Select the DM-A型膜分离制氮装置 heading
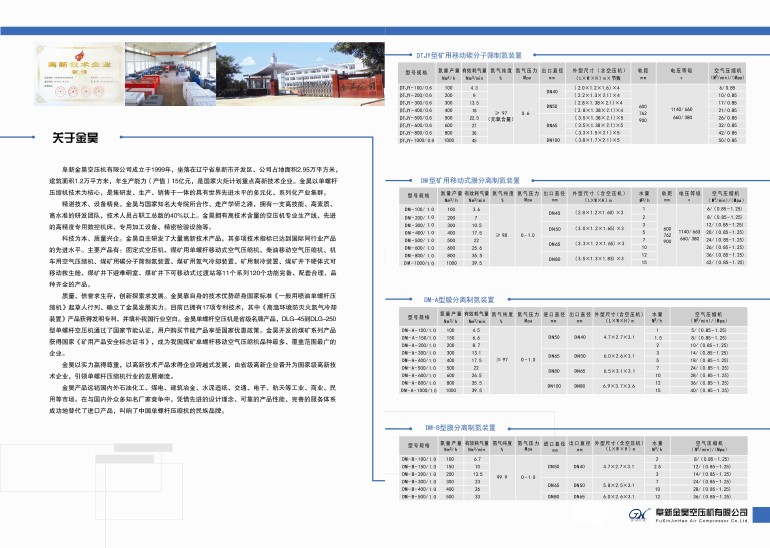Screen dimensions: 770x548 point(459,300)
